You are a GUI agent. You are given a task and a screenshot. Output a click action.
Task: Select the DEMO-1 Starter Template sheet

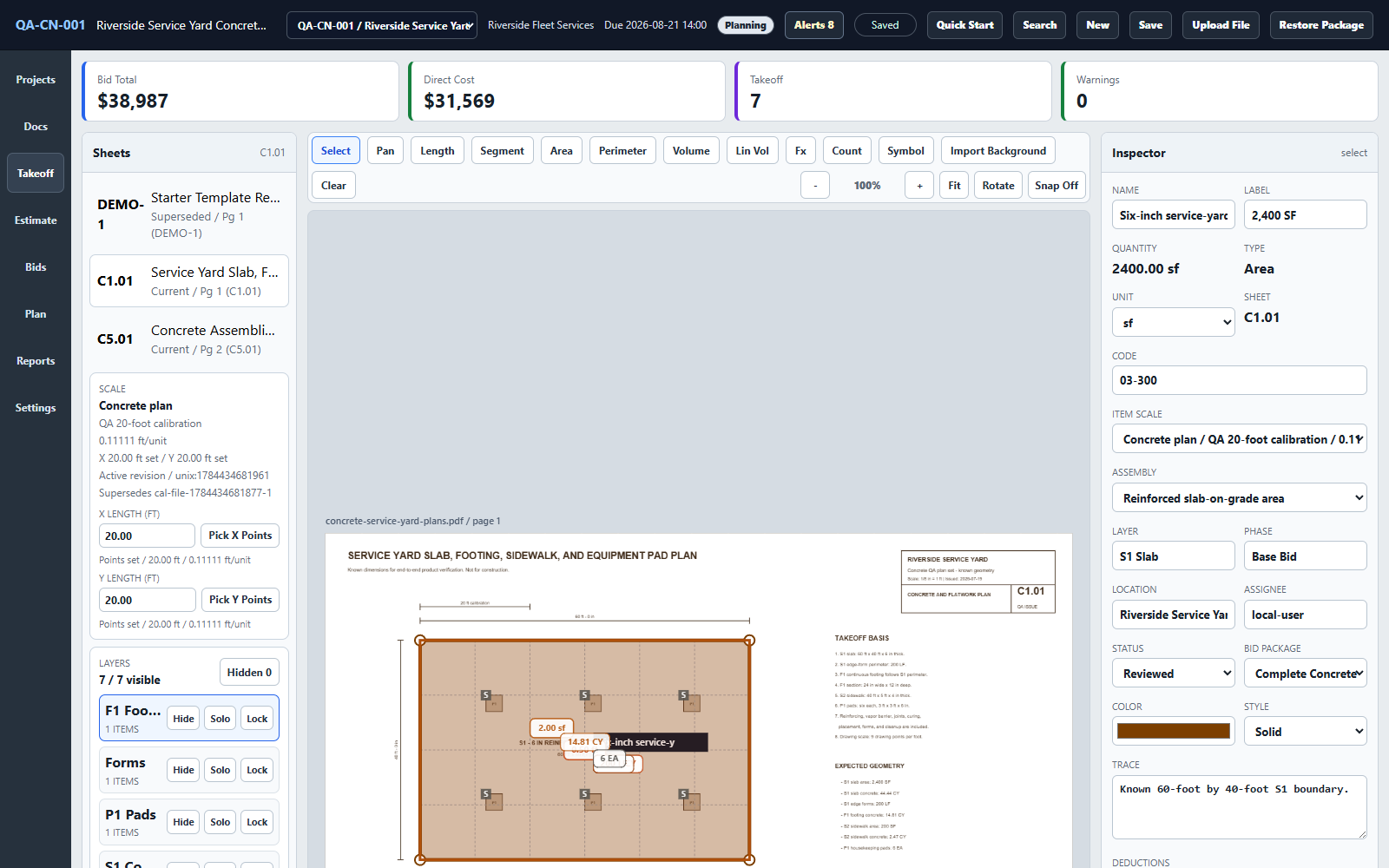(x=189, y=214)
